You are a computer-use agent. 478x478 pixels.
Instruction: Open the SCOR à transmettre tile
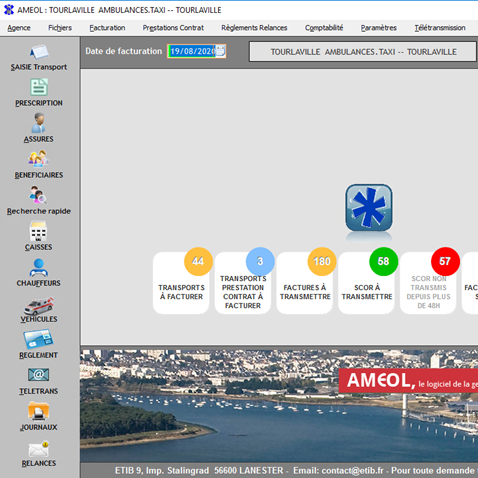[367, 283]
